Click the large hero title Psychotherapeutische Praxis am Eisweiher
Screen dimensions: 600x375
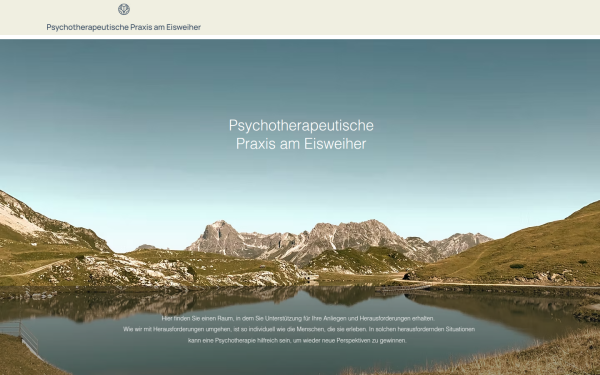click(301, 135)
